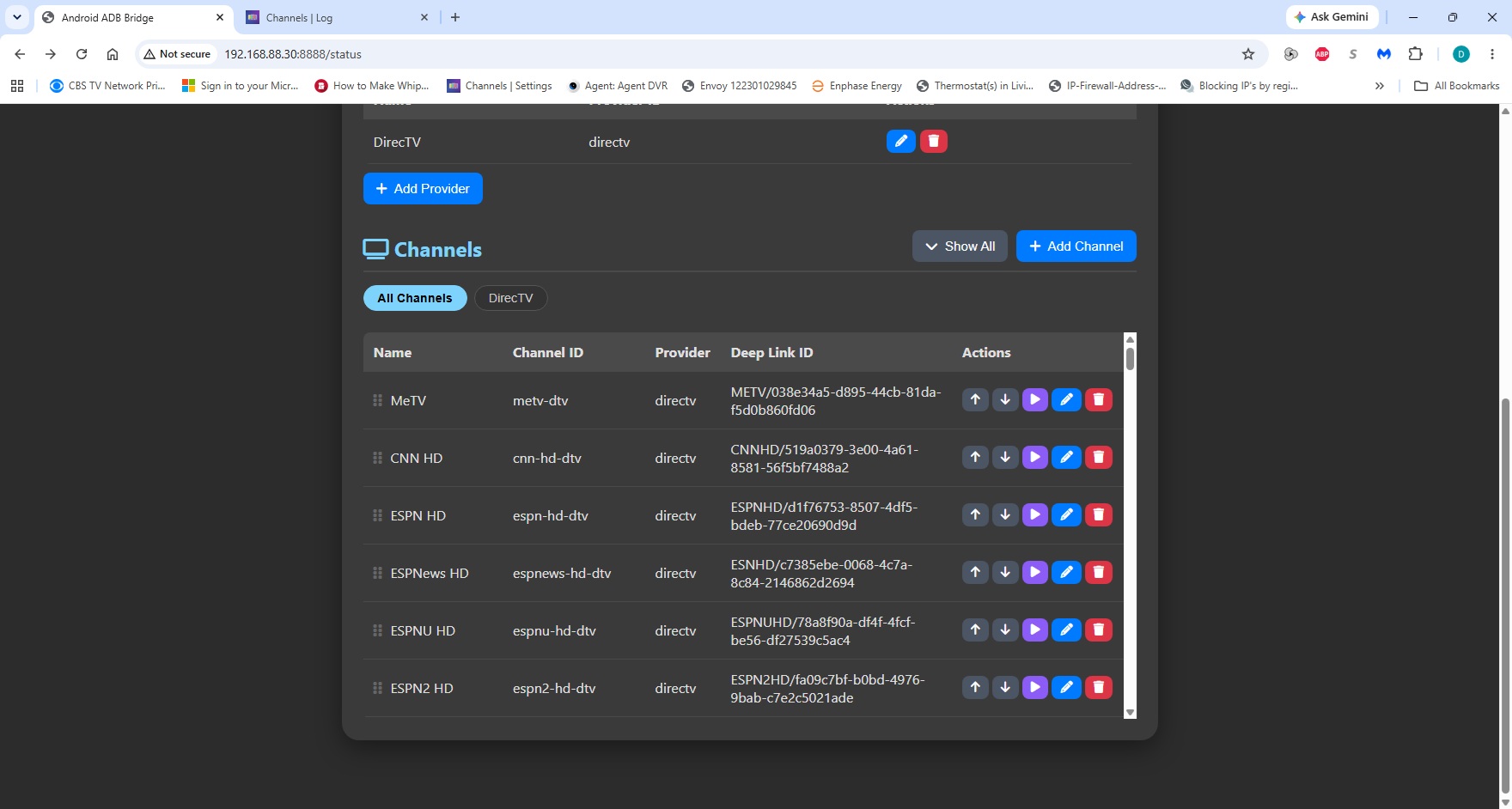Open Adblock Plus extension icon
Image resolution: width=1512 pixels, height=809 pixels.
(x=1322, y=54)
